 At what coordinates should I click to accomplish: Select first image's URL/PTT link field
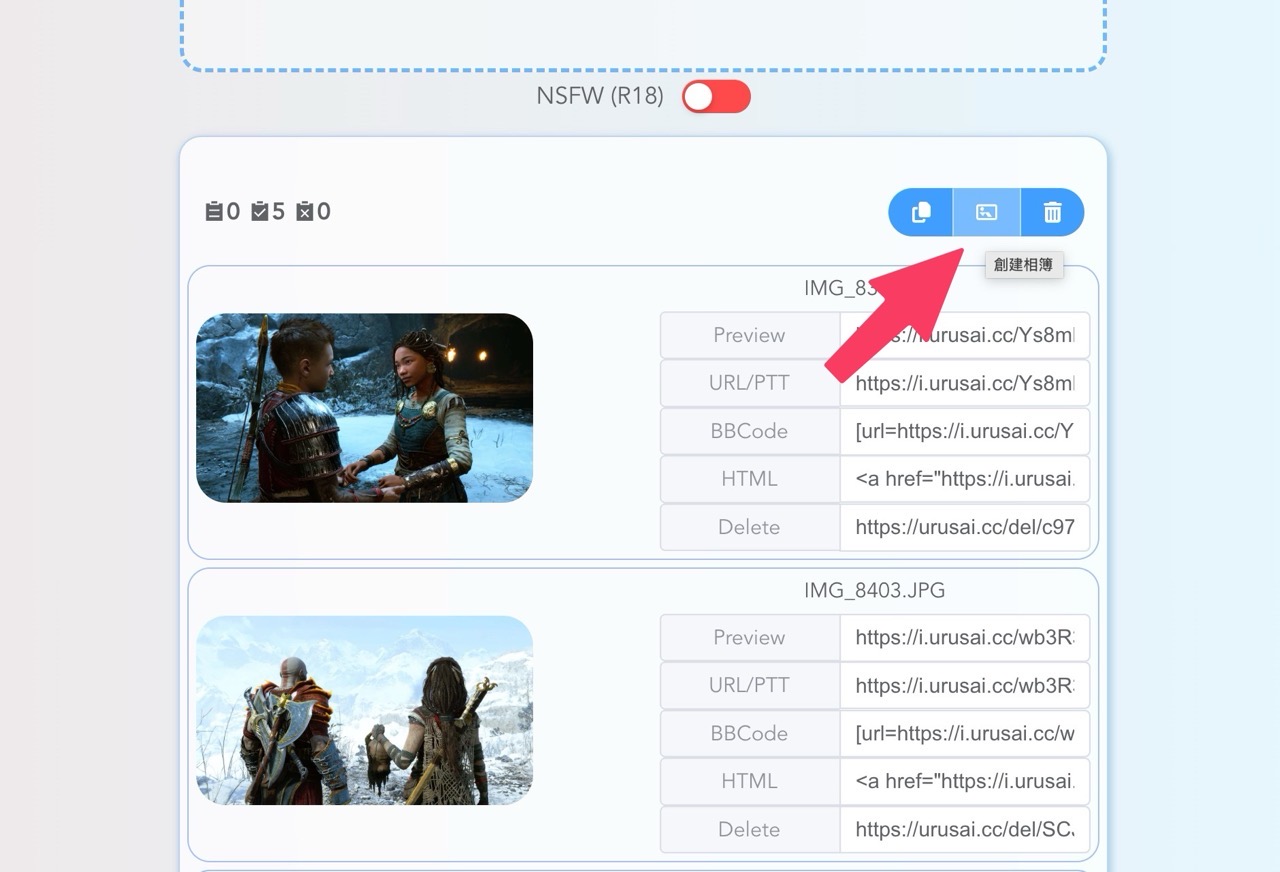(965, 383)
